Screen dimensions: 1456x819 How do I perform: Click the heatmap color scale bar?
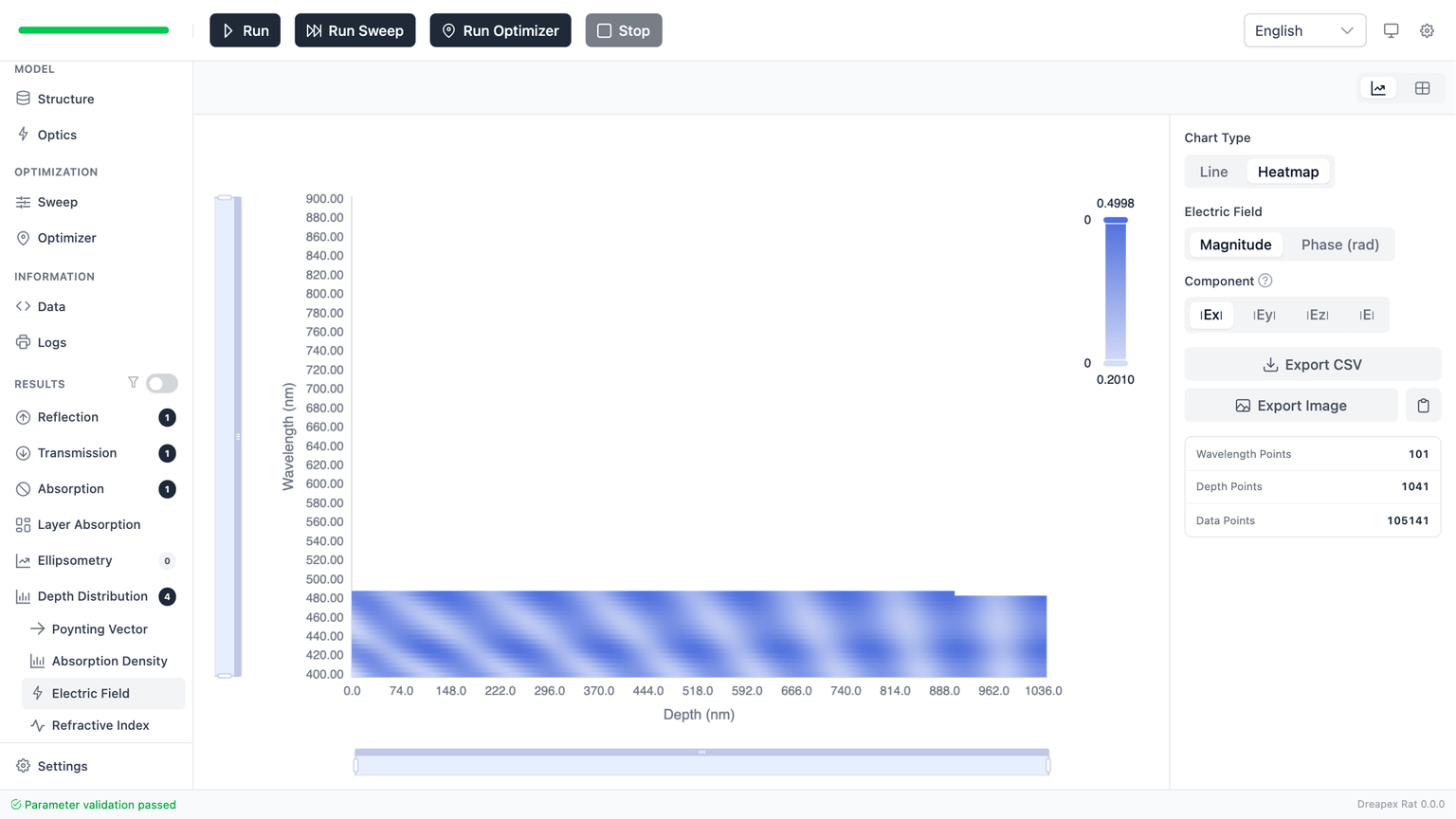[1116, 291]
